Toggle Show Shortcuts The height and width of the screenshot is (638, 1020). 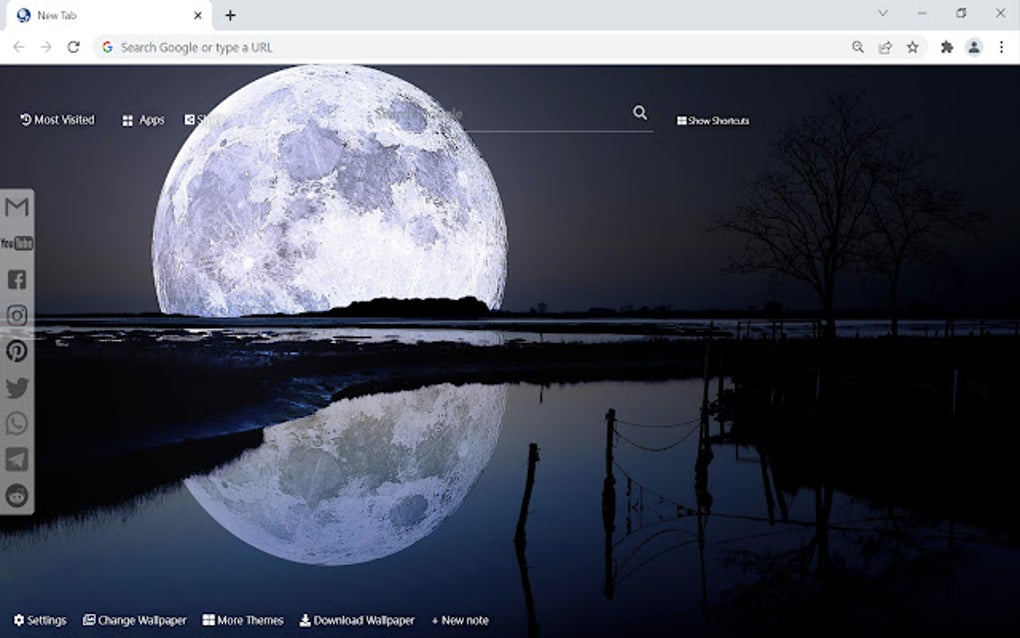click(712, 120)
